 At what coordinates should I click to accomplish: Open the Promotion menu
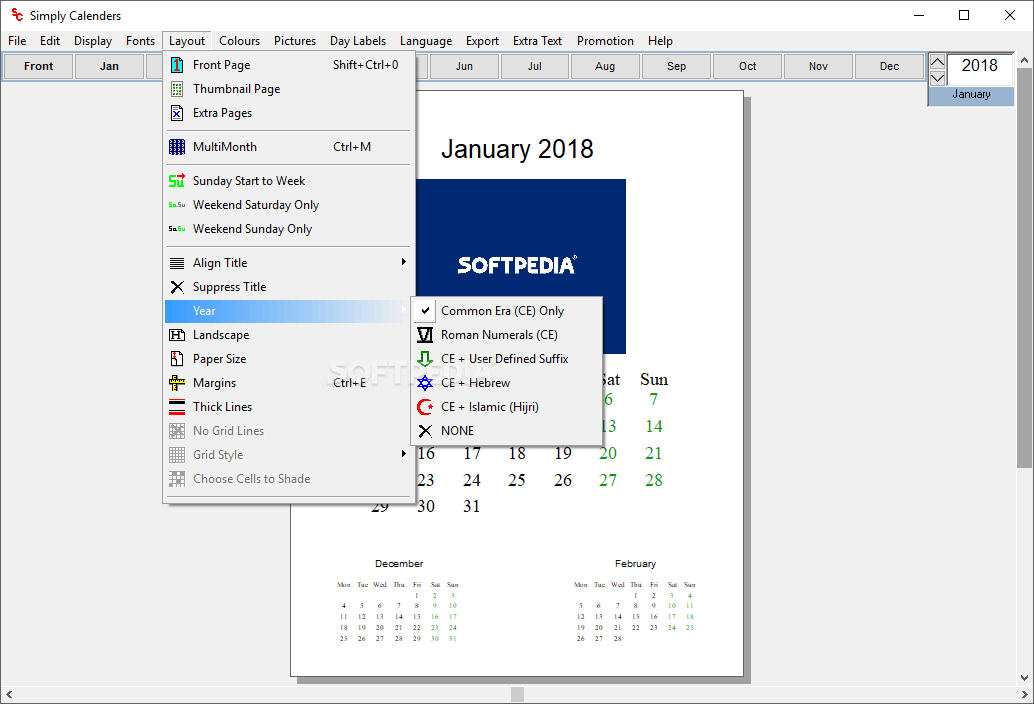[x=605, y=41]
